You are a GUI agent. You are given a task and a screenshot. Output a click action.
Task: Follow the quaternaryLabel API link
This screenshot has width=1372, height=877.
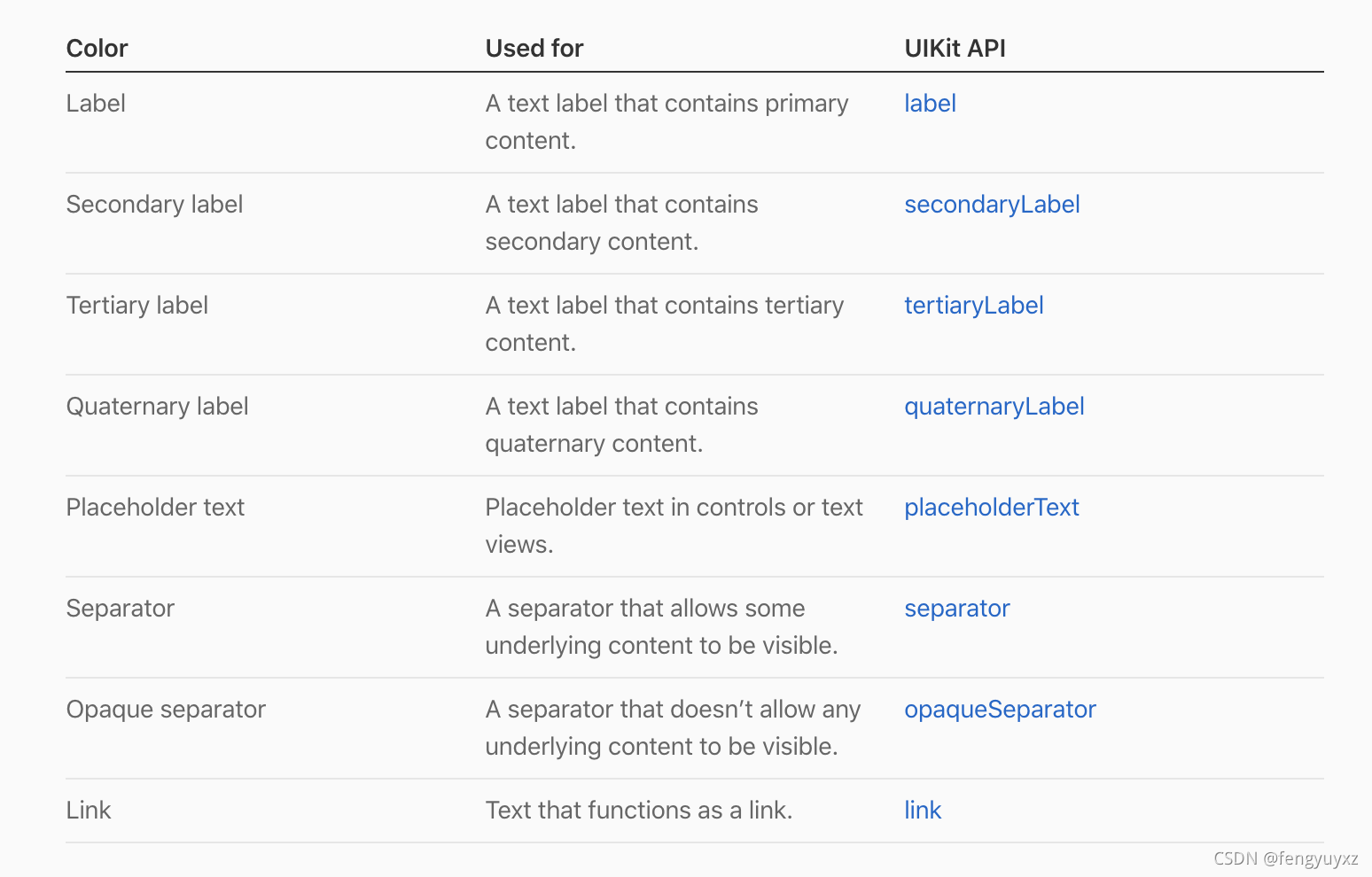pyautogui.click(x=994, y=407)
